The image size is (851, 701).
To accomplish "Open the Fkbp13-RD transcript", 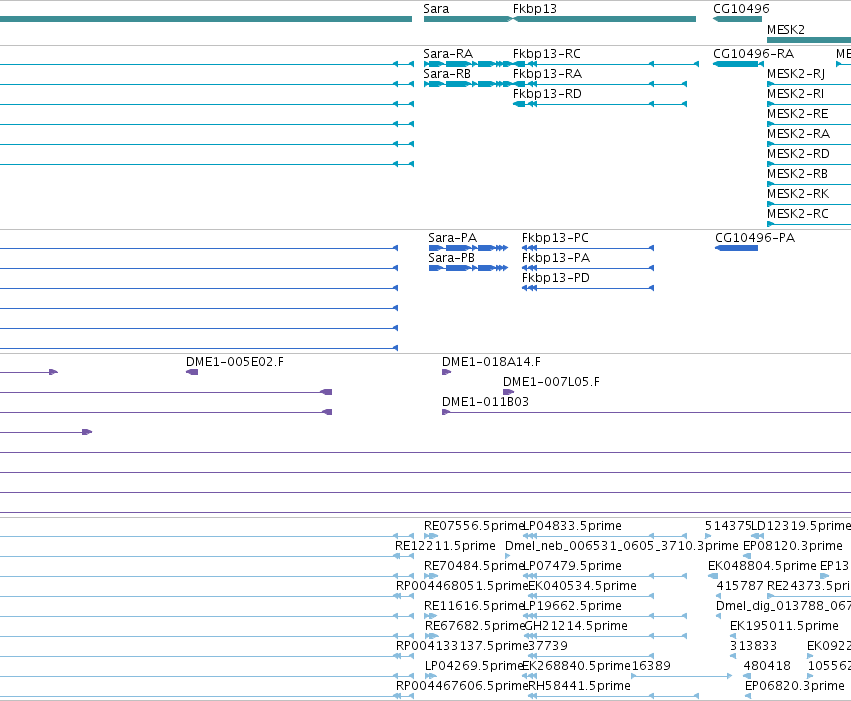I will click(x=600, y=104).
